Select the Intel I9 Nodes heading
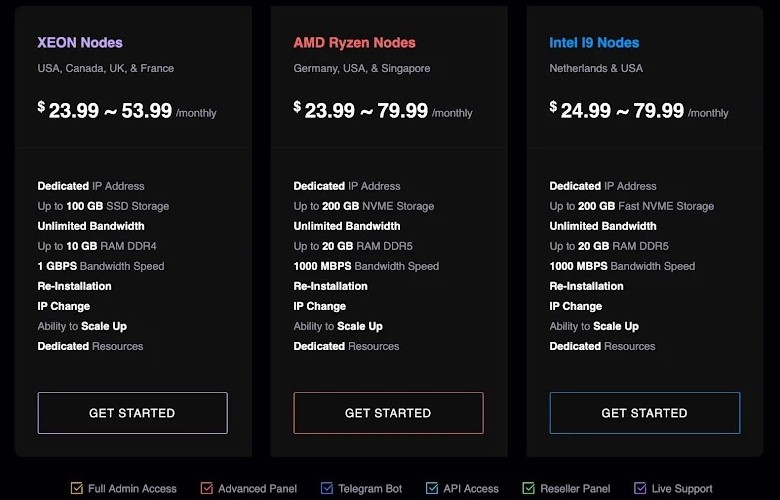 click(594, 43)
